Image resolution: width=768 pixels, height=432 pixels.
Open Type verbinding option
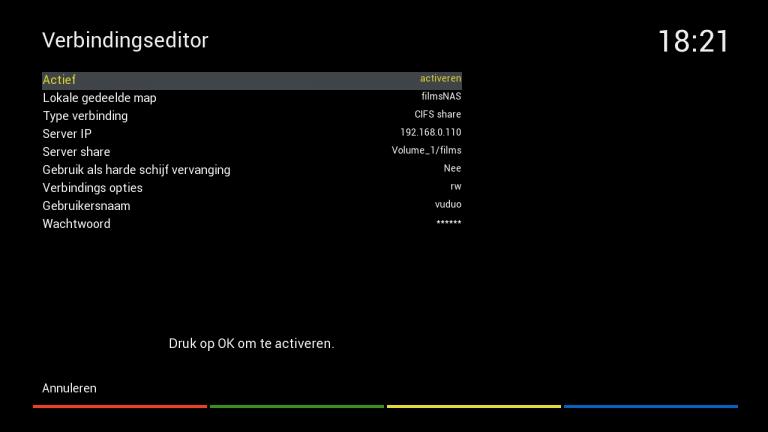click(x=252, y=116)
